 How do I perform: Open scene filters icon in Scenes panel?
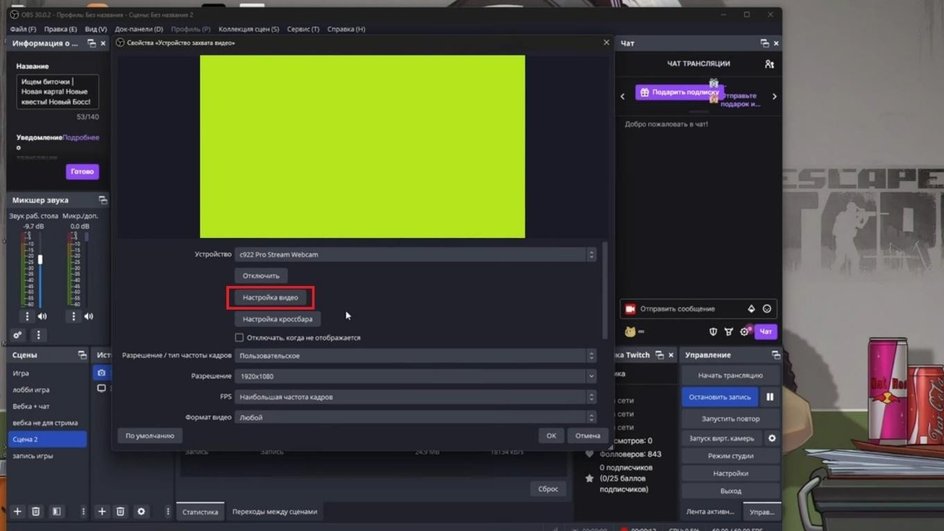(57, 511)
